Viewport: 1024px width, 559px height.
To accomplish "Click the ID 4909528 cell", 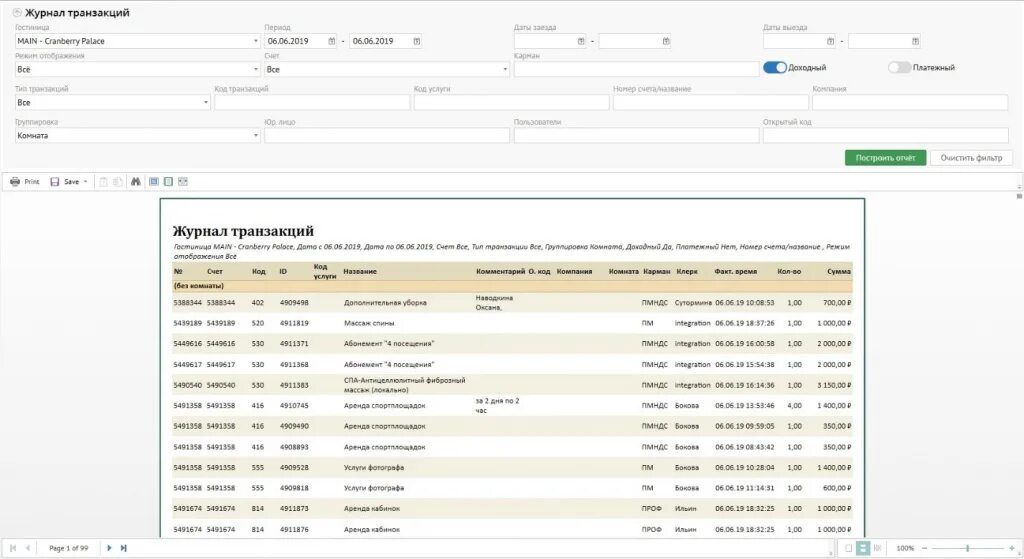I will (x=294, y=468).
